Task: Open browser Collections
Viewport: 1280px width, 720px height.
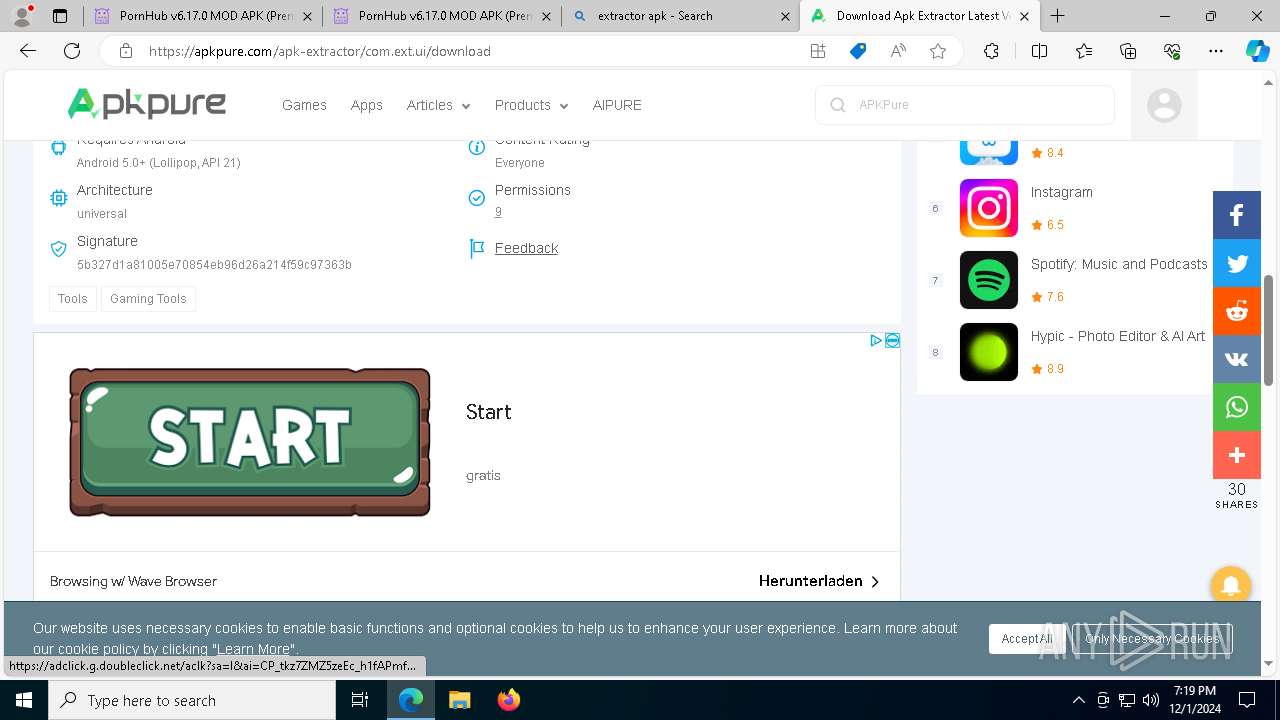Action: pyautogui.click(x=1128, y=51)
